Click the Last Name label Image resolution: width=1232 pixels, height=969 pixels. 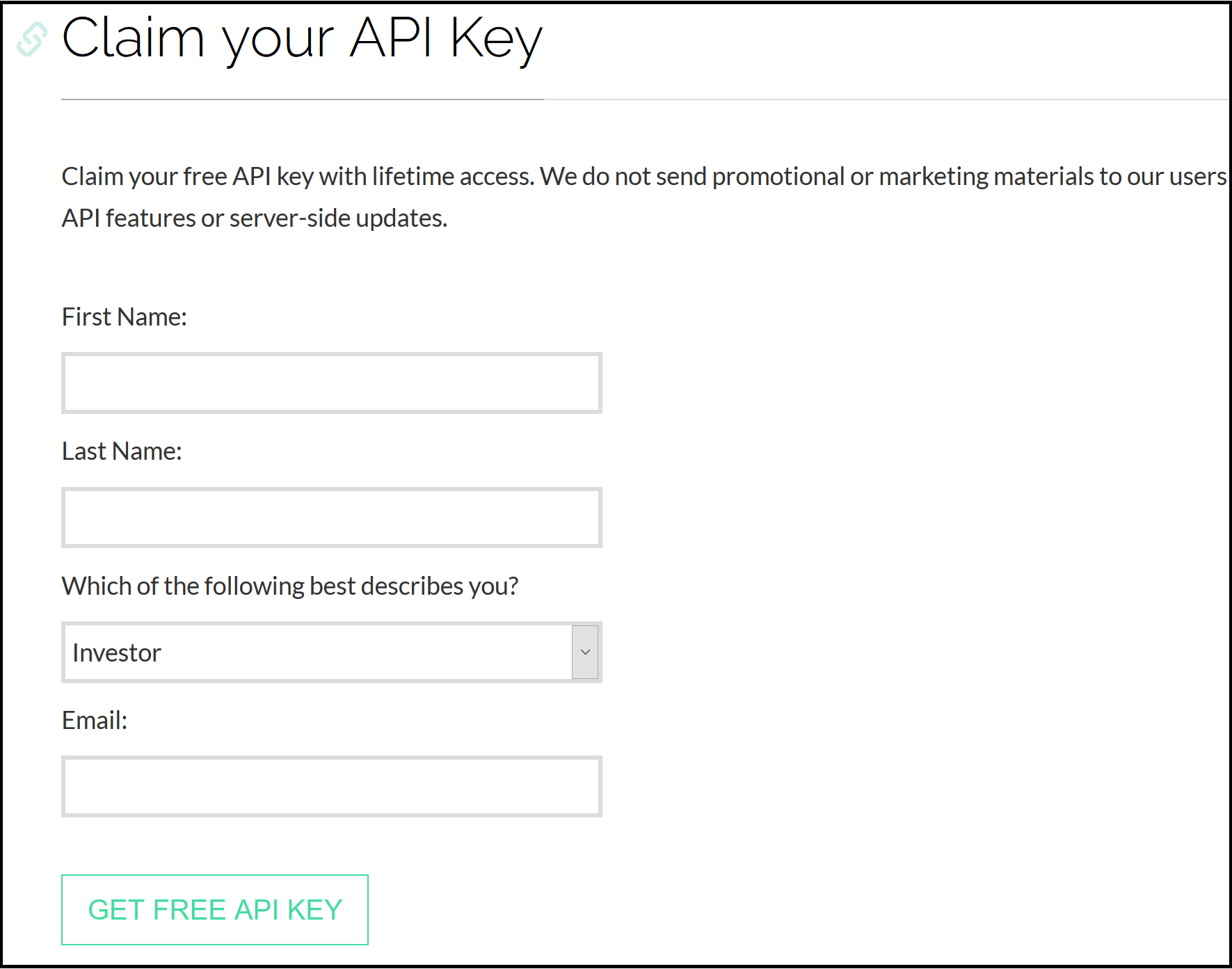click(122, 451)
